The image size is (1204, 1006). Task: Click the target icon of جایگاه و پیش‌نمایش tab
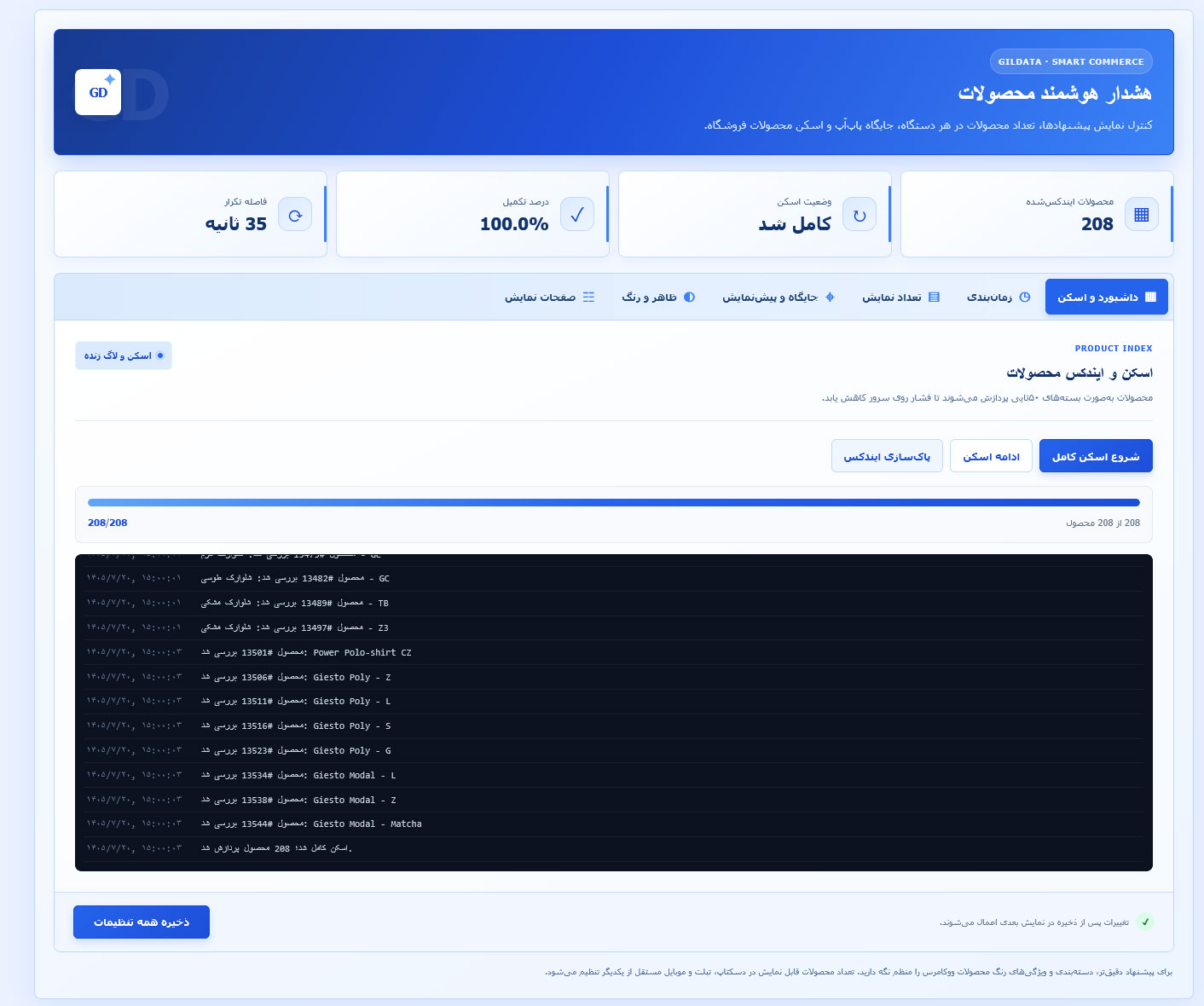[830, 298]
